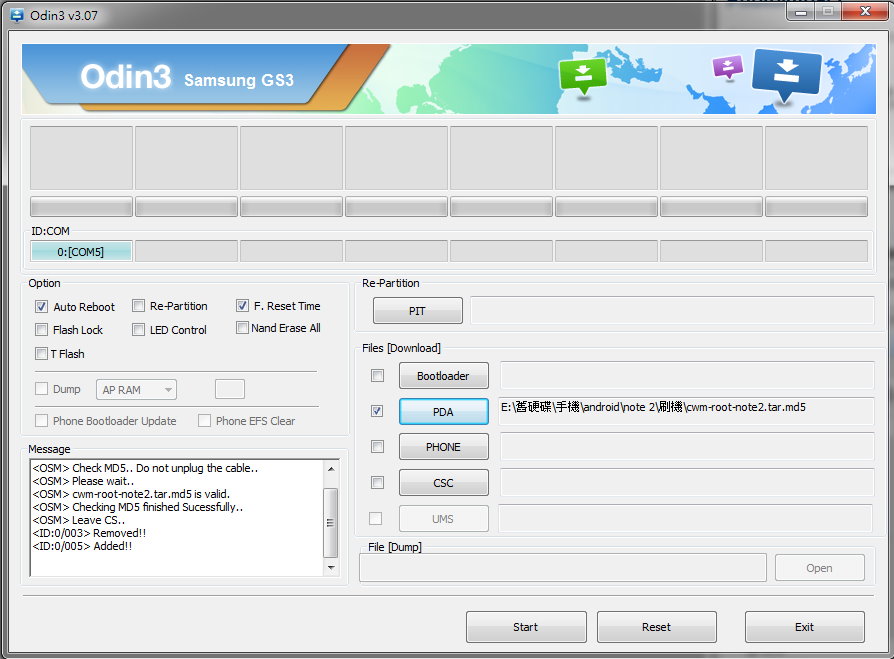Enable Nand Erase All option
The width and height of the screenshot is (894, 659).
[242, 328]
